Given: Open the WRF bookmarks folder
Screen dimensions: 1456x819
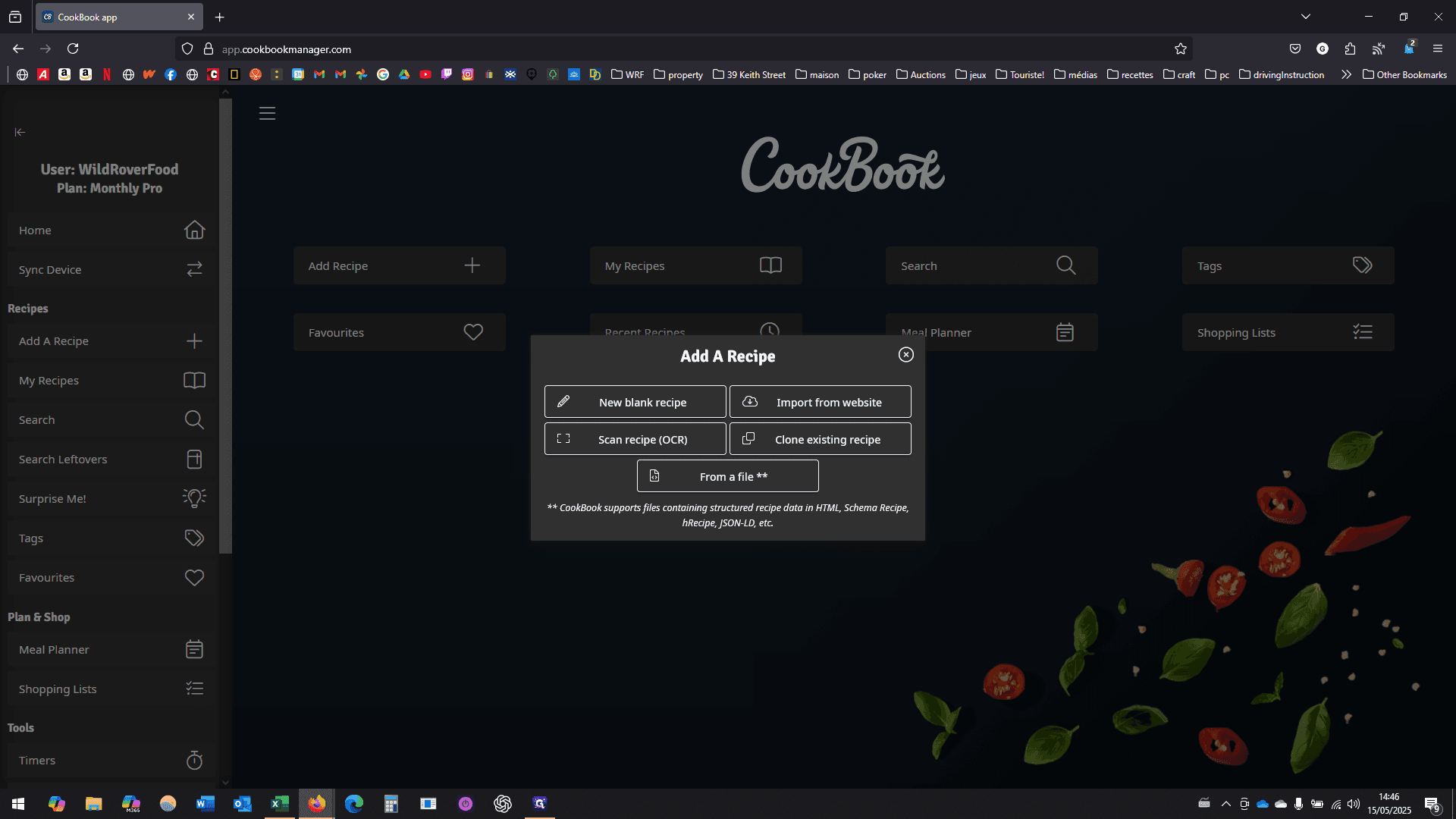Looking at the screenshot, I should pyautogui.click(x=628, y=74).
